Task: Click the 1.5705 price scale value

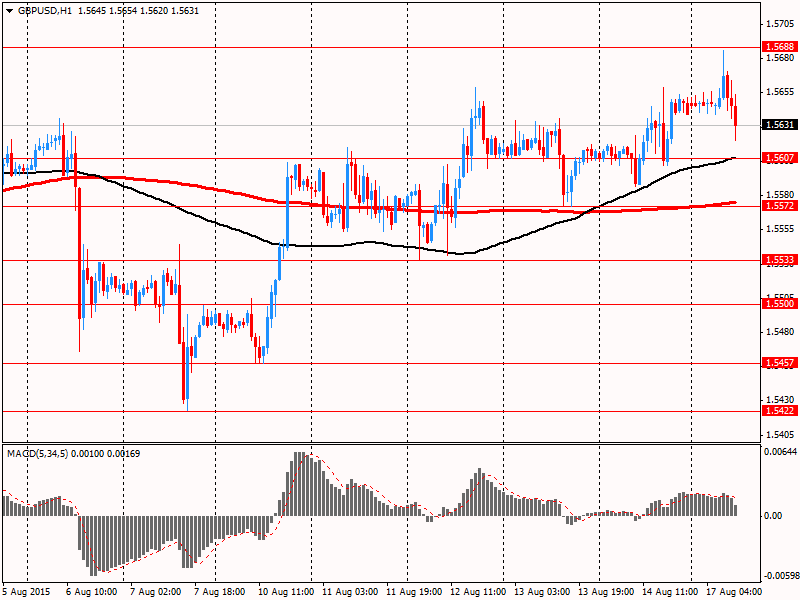Action: tap(779, 23)
